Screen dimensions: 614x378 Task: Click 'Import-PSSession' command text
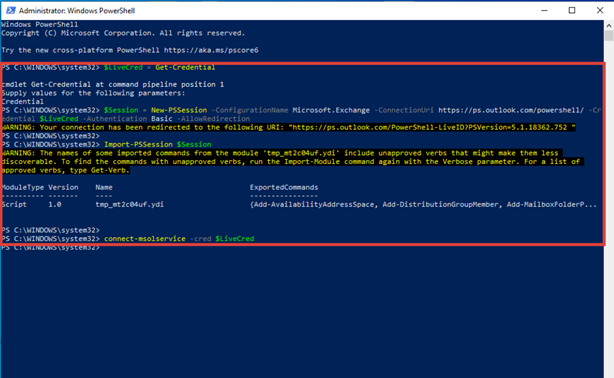point(138,144)
